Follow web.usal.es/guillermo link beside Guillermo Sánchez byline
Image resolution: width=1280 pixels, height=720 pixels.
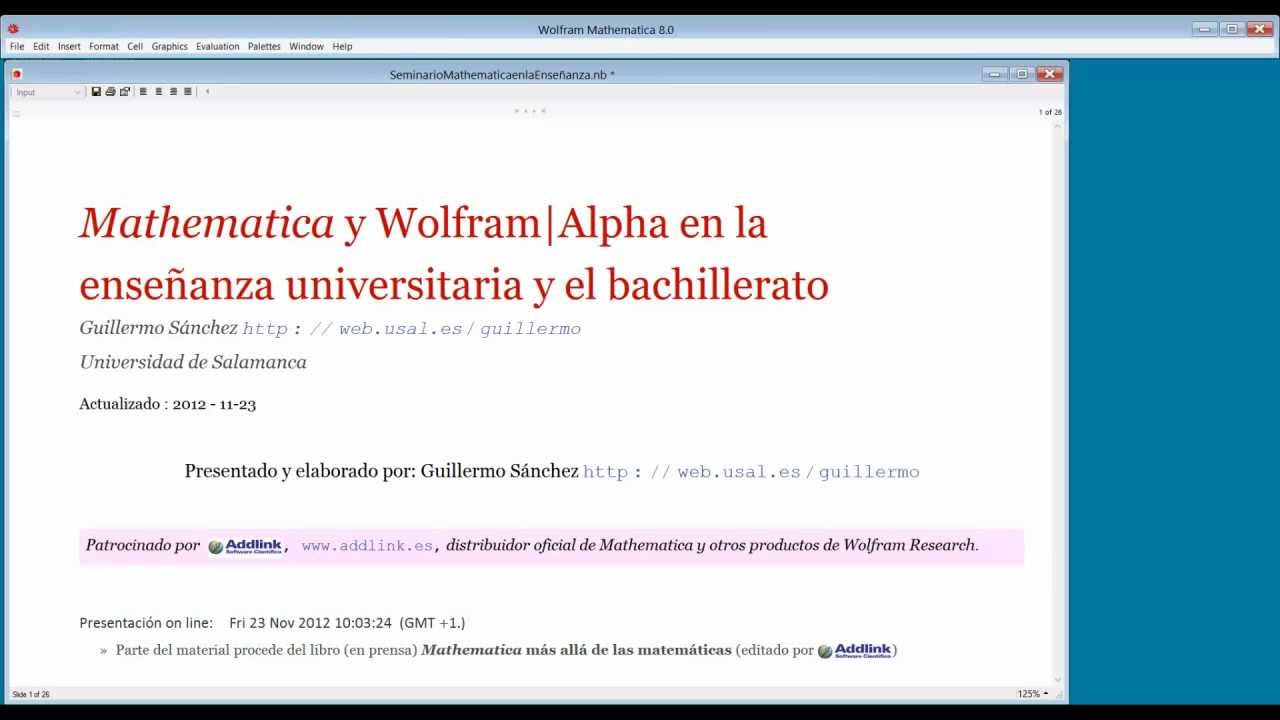pos(412,329)
